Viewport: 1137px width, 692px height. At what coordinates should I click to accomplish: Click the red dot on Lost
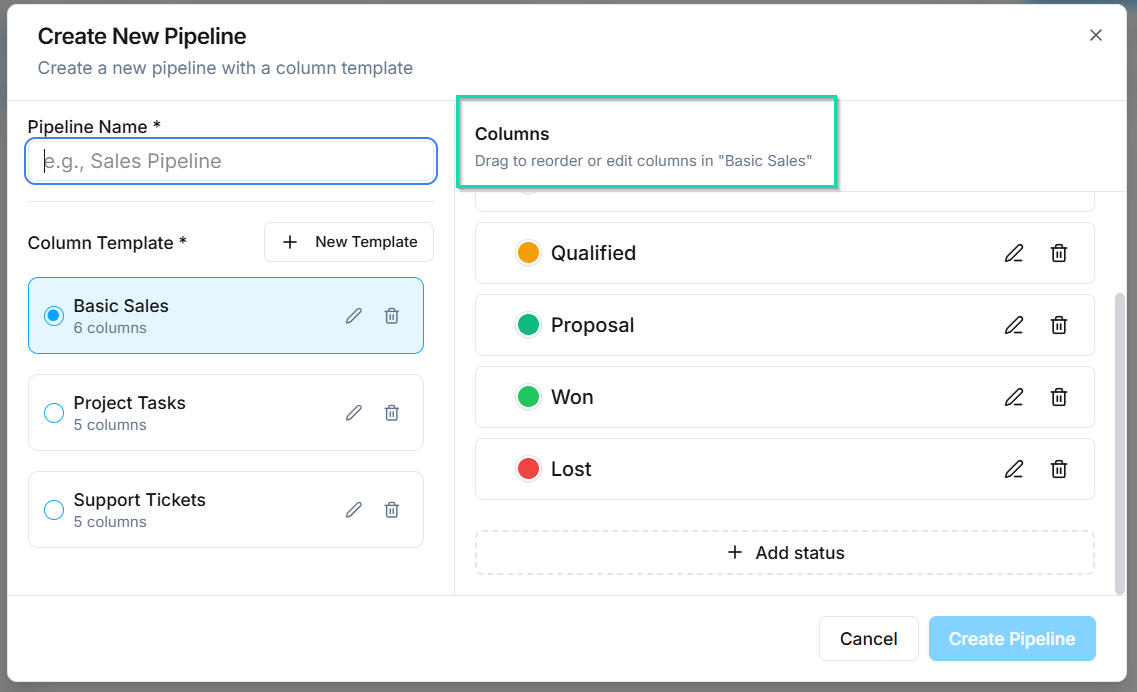pos(528,468)
